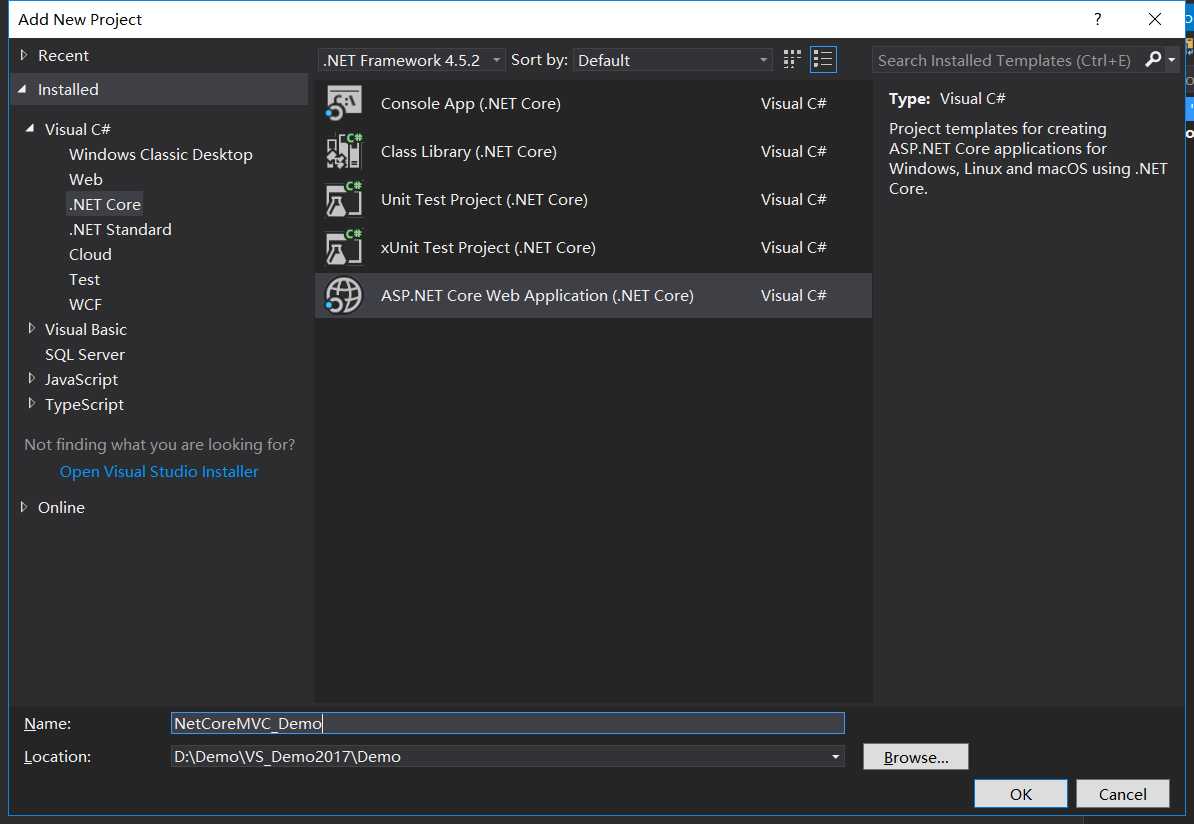Screen dimensions: 1194x824
Task: Click the OK button
Action: [1020, 794]
